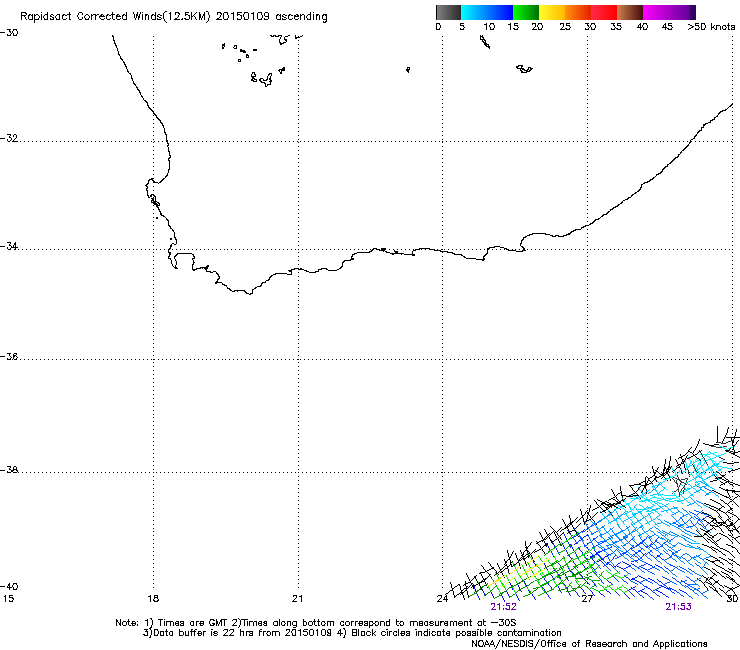Click the yellow wind barb in the swath
The height and width of the screenshot is (650, 740).
tap(519, 573)
